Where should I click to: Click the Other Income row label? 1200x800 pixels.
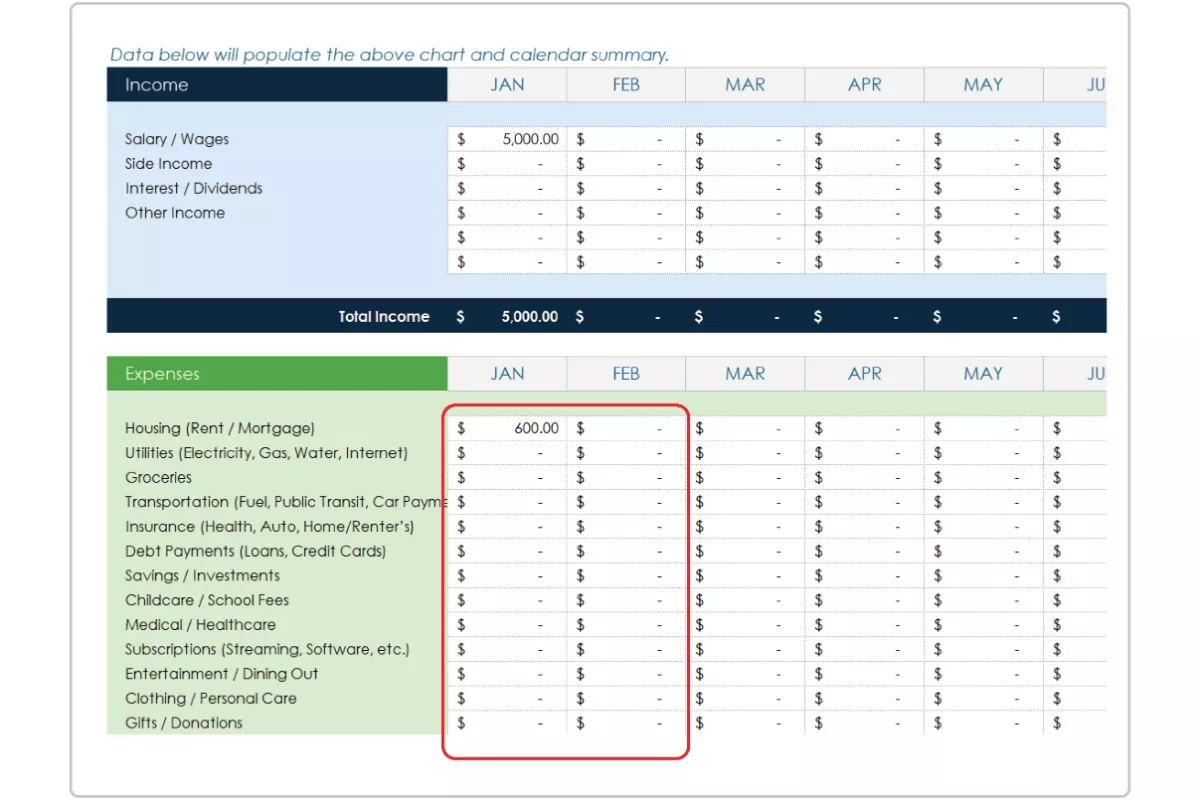click(x=175, y=212)
